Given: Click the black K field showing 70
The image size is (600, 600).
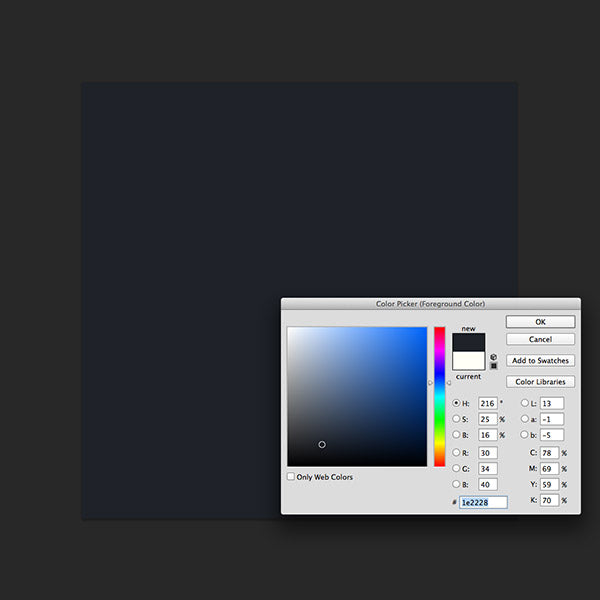Looking at the screenshot, I should (549, 500).
